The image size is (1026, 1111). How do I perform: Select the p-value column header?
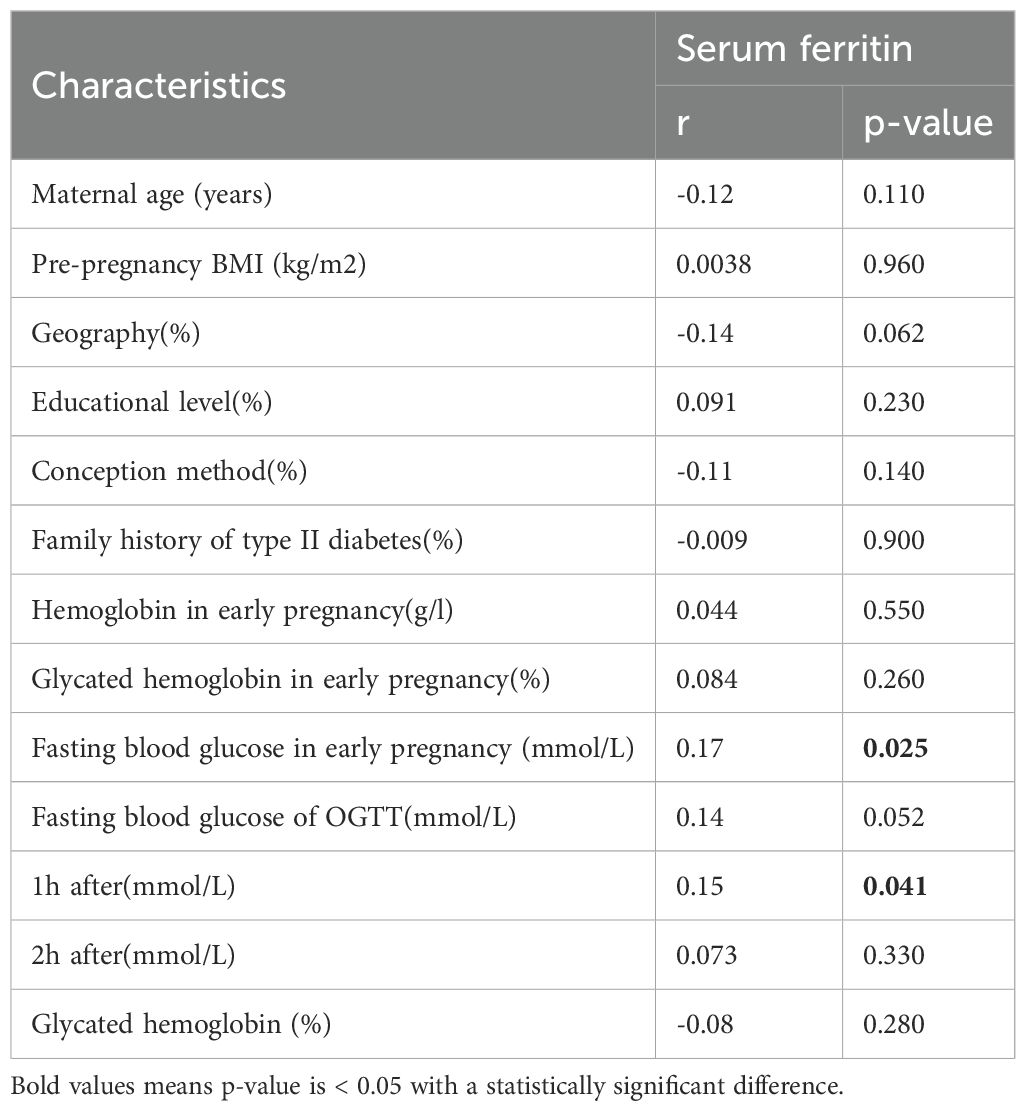click(927, 122)
